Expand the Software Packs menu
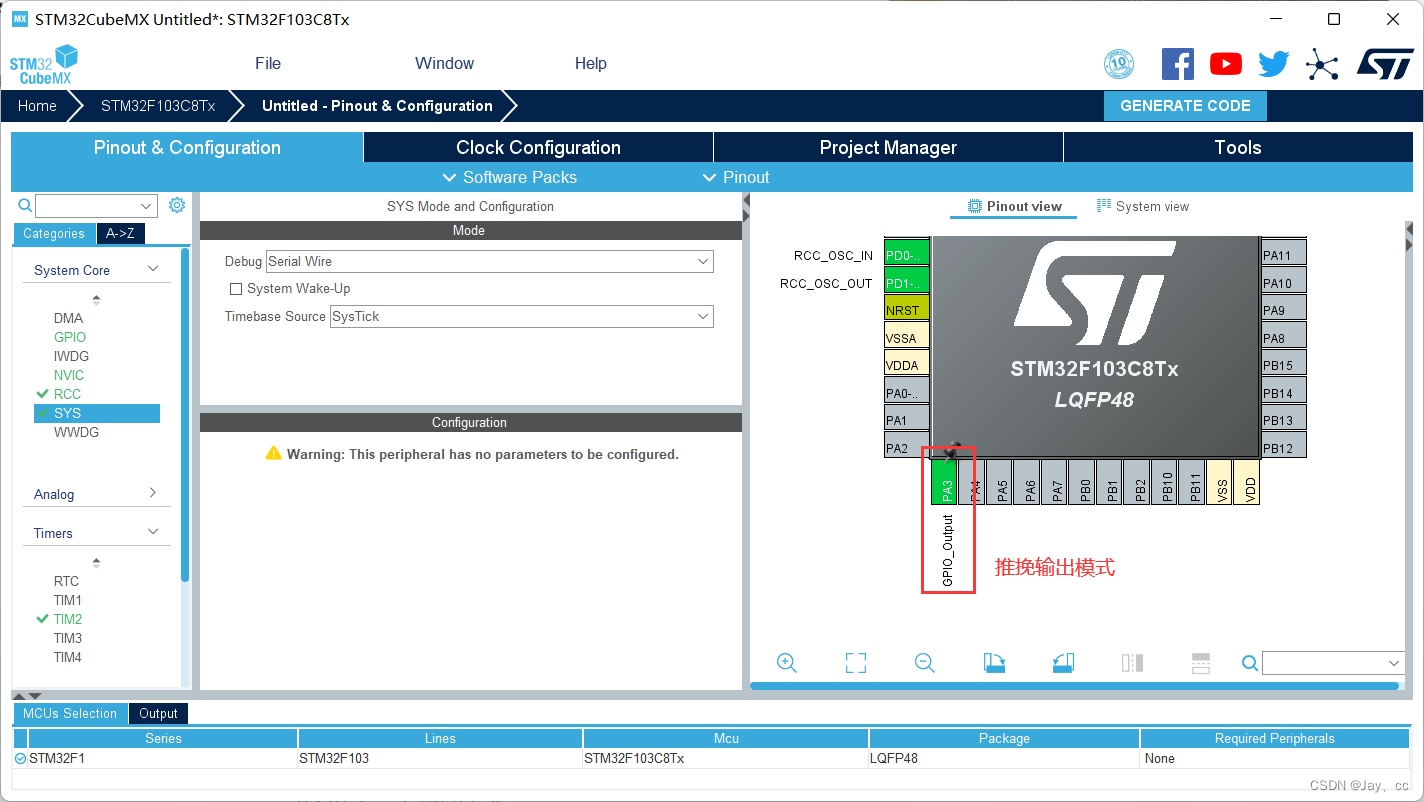This screenshot has height=802, width=1424. [509, 177]
